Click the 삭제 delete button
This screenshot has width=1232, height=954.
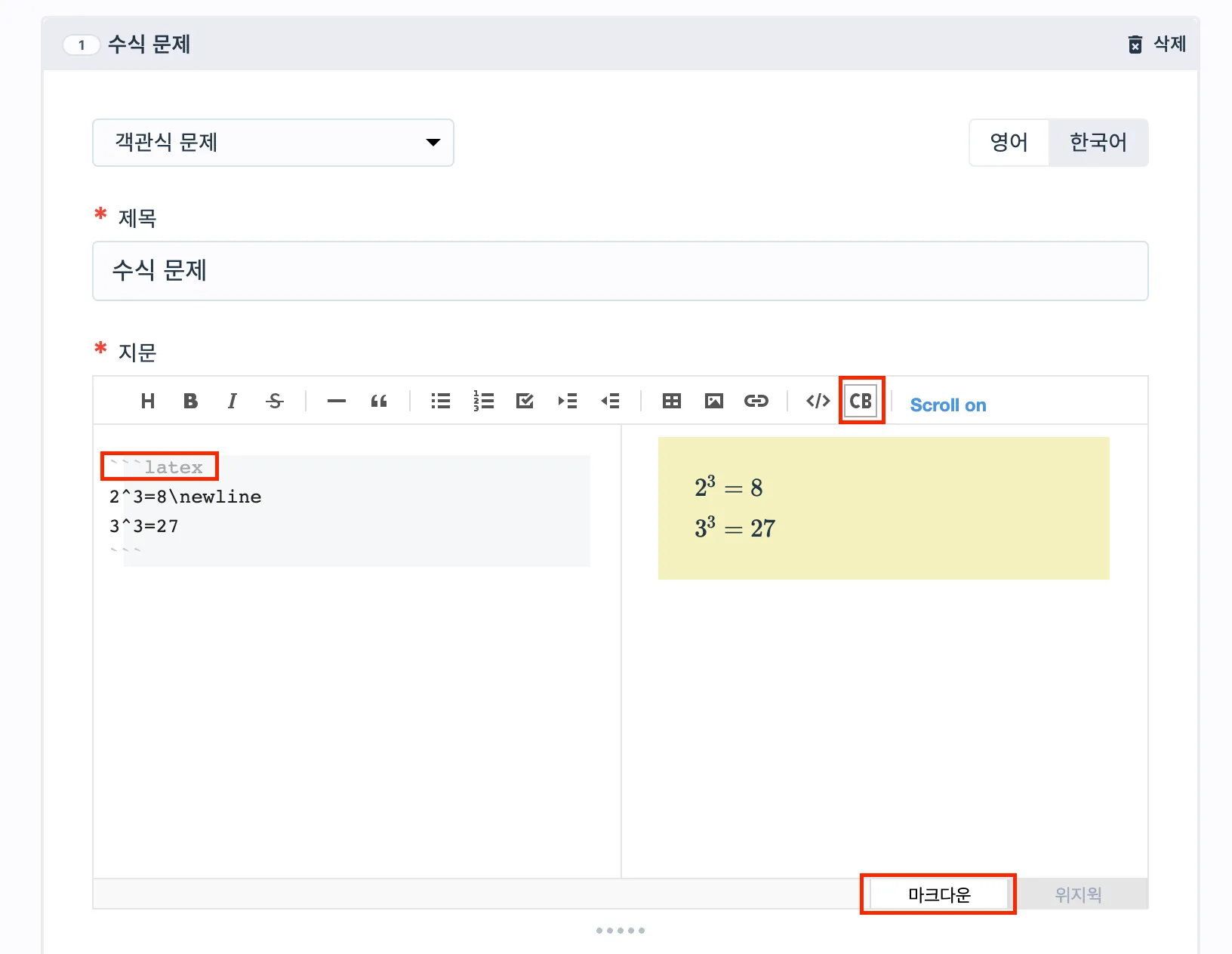(1157, 45)
